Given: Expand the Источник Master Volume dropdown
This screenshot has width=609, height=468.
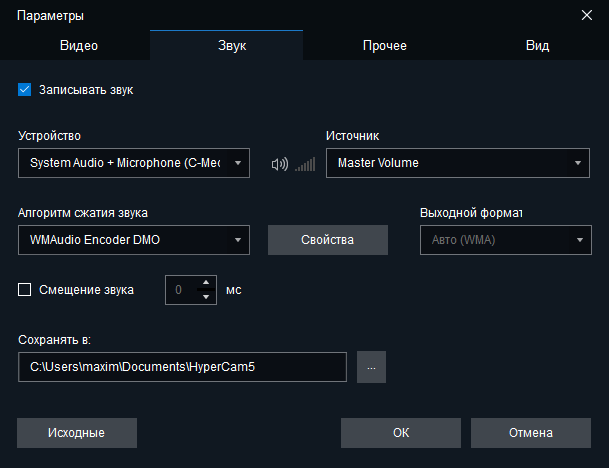Looking at the screenshot, I should (x=457, y=163).
